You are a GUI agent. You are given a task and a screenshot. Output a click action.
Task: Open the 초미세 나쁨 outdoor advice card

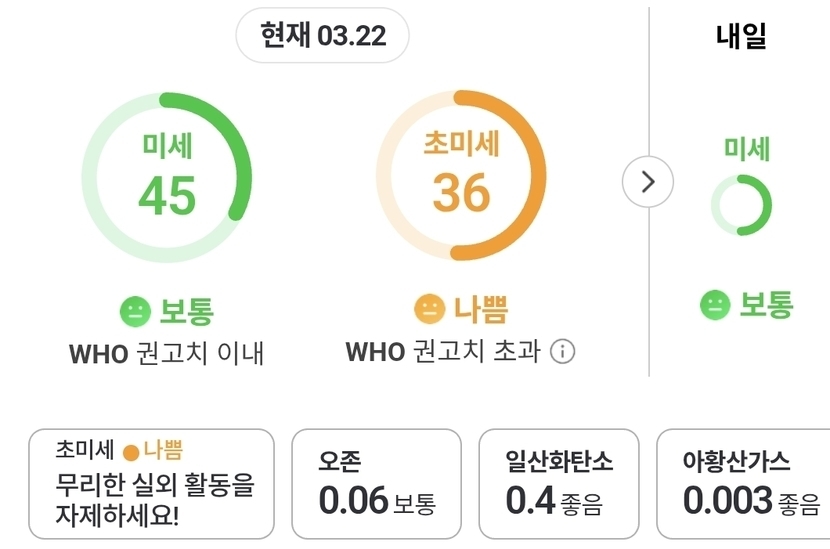[x=151, y=485]
